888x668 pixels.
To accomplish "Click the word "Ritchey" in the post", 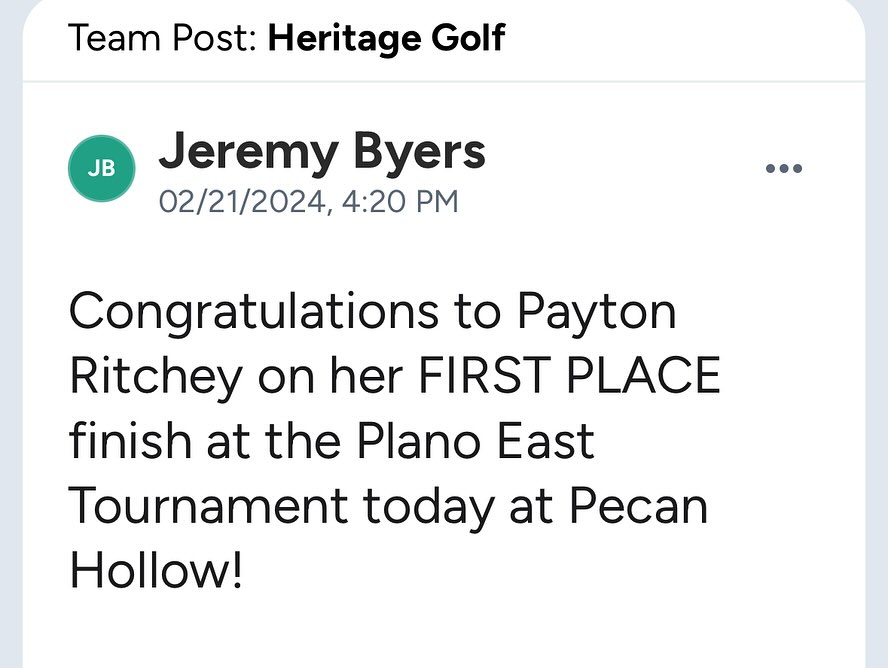I will click(x=156, y=377).
